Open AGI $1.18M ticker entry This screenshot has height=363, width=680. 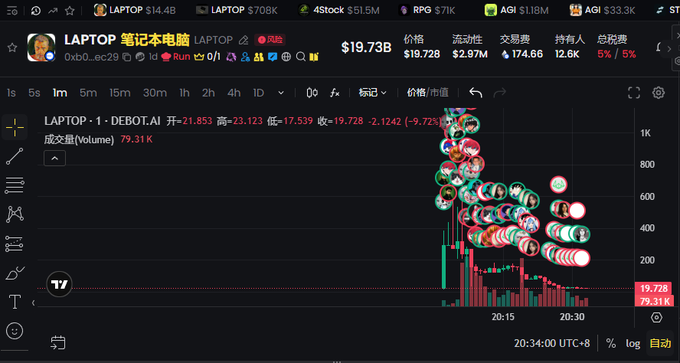pyautogui.click(x=517, y=10)
